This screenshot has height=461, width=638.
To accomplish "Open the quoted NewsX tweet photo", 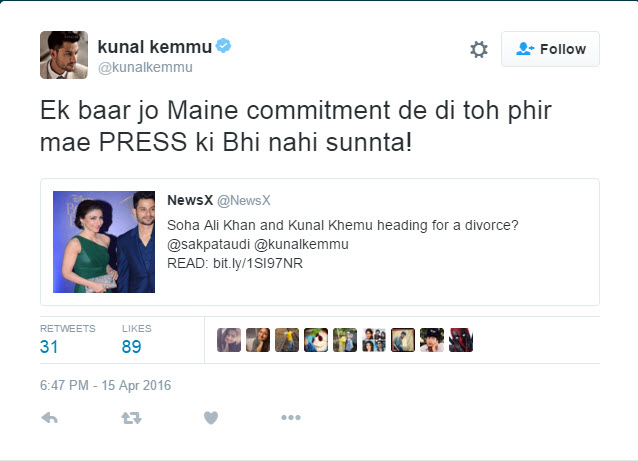I will [x=103, y=241].
